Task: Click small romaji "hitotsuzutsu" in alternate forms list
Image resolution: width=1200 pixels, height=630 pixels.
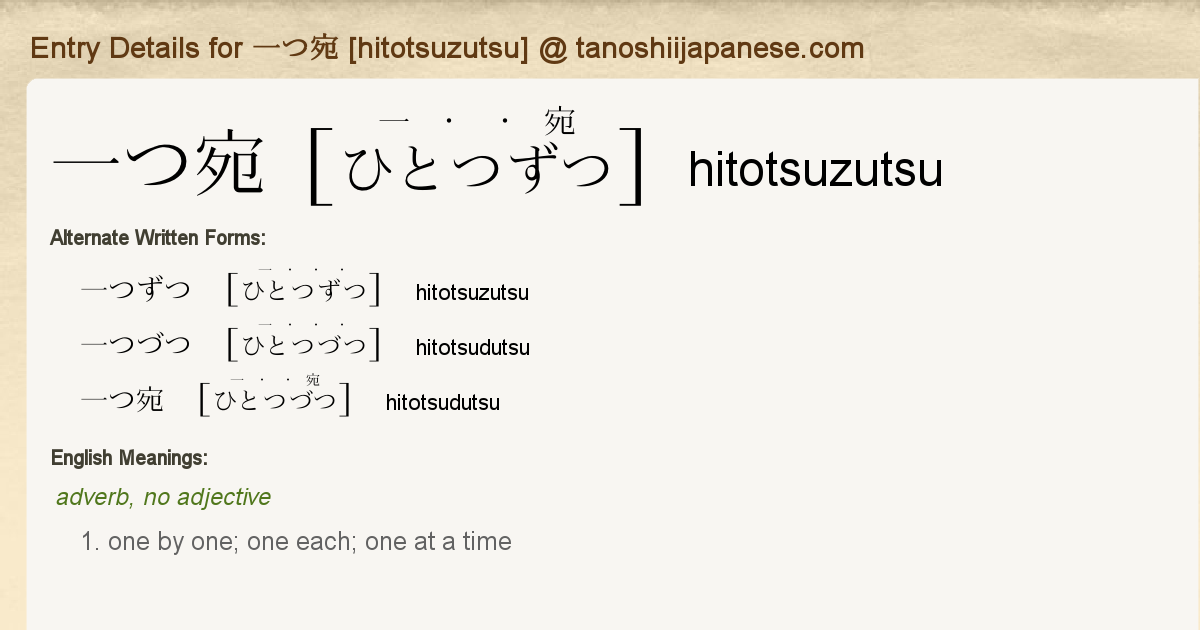Action: click(x=472, y=293)
